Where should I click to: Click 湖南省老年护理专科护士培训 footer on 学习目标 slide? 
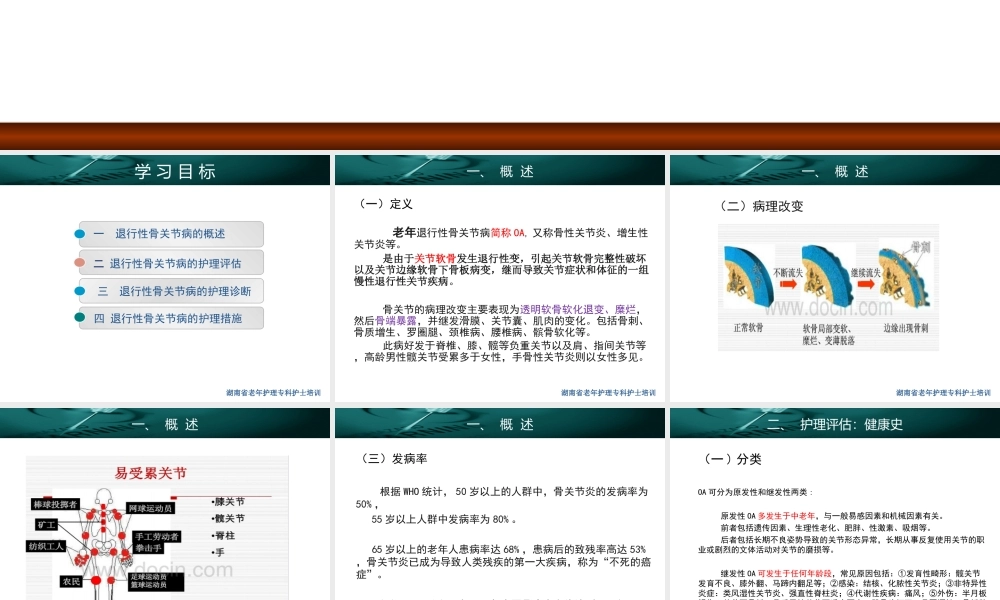pos(273,393)
